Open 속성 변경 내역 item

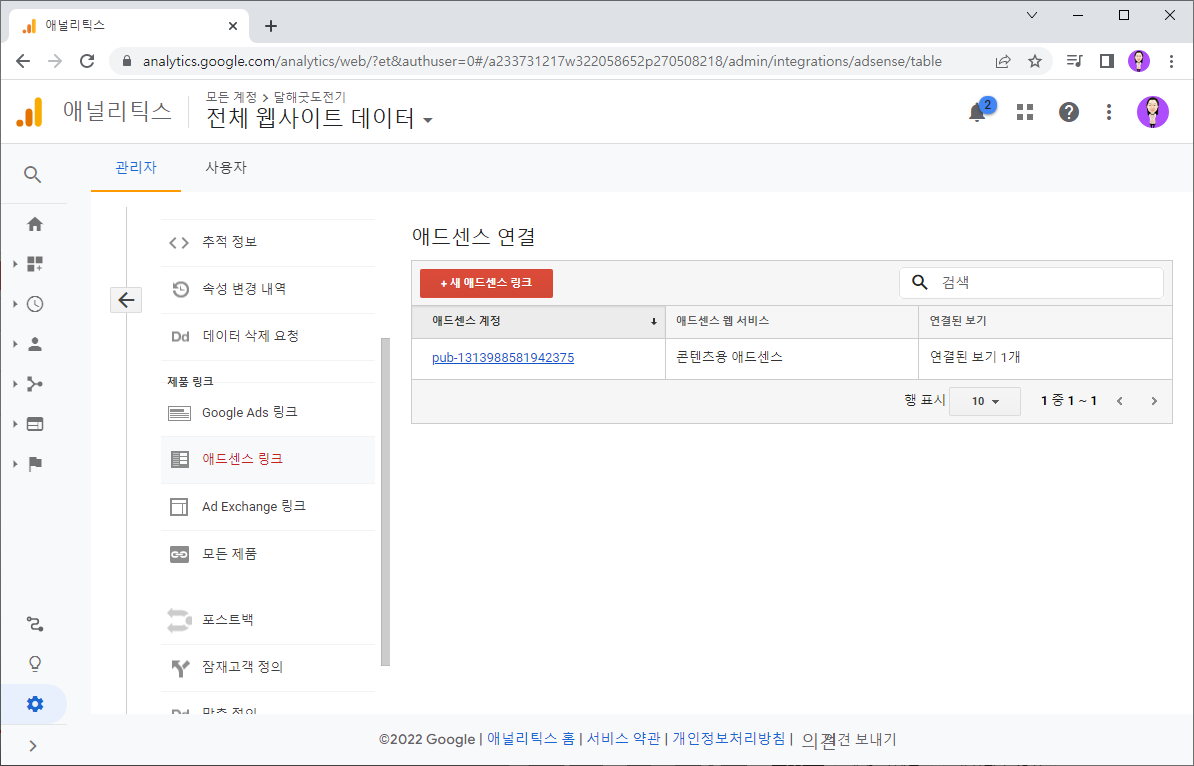click(268, 289)
